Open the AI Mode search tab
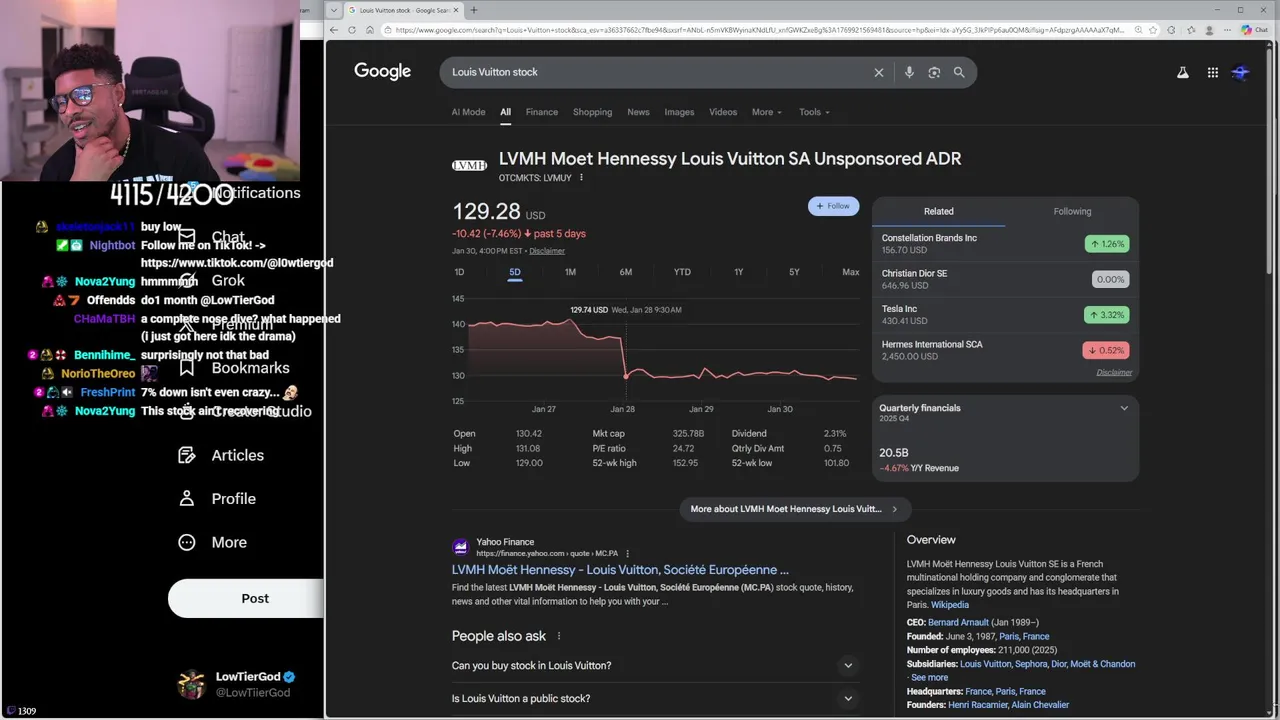The height and width of the screenshot is (720, 1280). pos(468,112)
